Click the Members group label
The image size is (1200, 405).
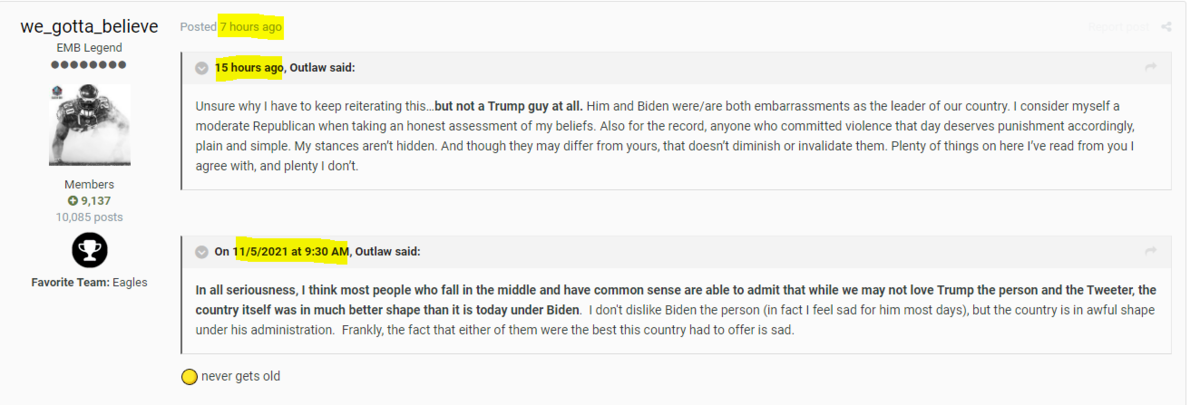[89, 185]
